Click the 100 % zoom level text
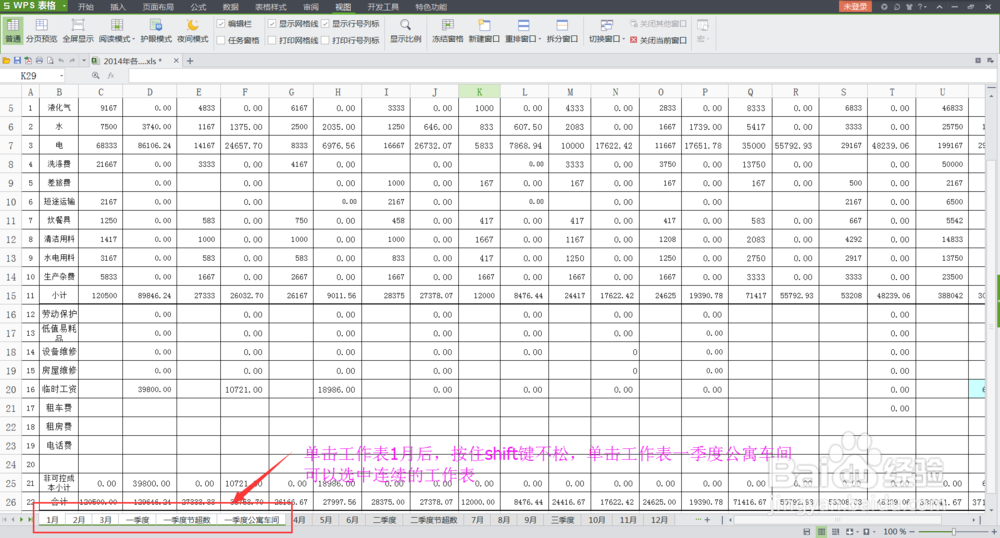This screenshot has height=538, width=1000. pos(893,531)
